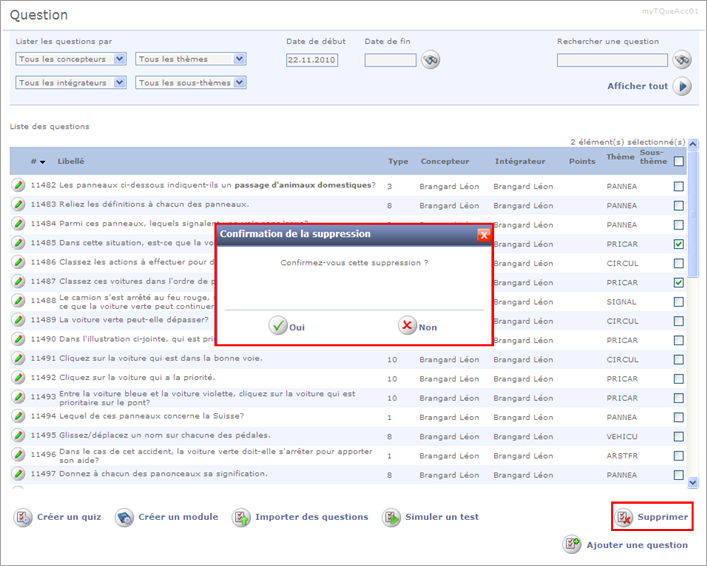
Task: Click the edit pencil icon for question 11494
Action: click(x=18, y=417)
